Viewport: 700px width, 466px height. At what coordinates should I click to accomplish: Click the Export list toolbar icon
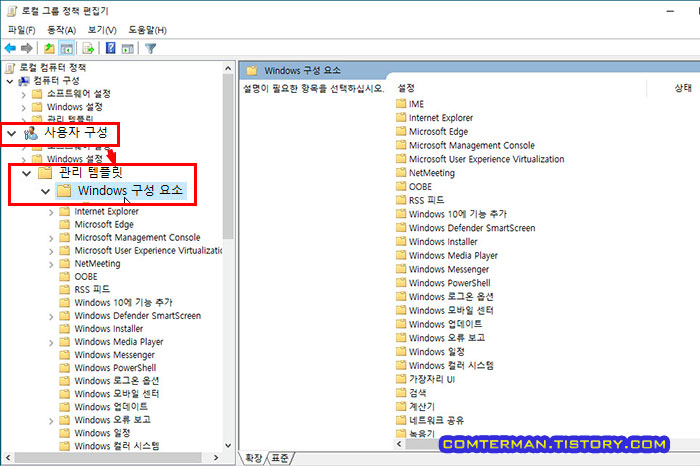[88, 48]
